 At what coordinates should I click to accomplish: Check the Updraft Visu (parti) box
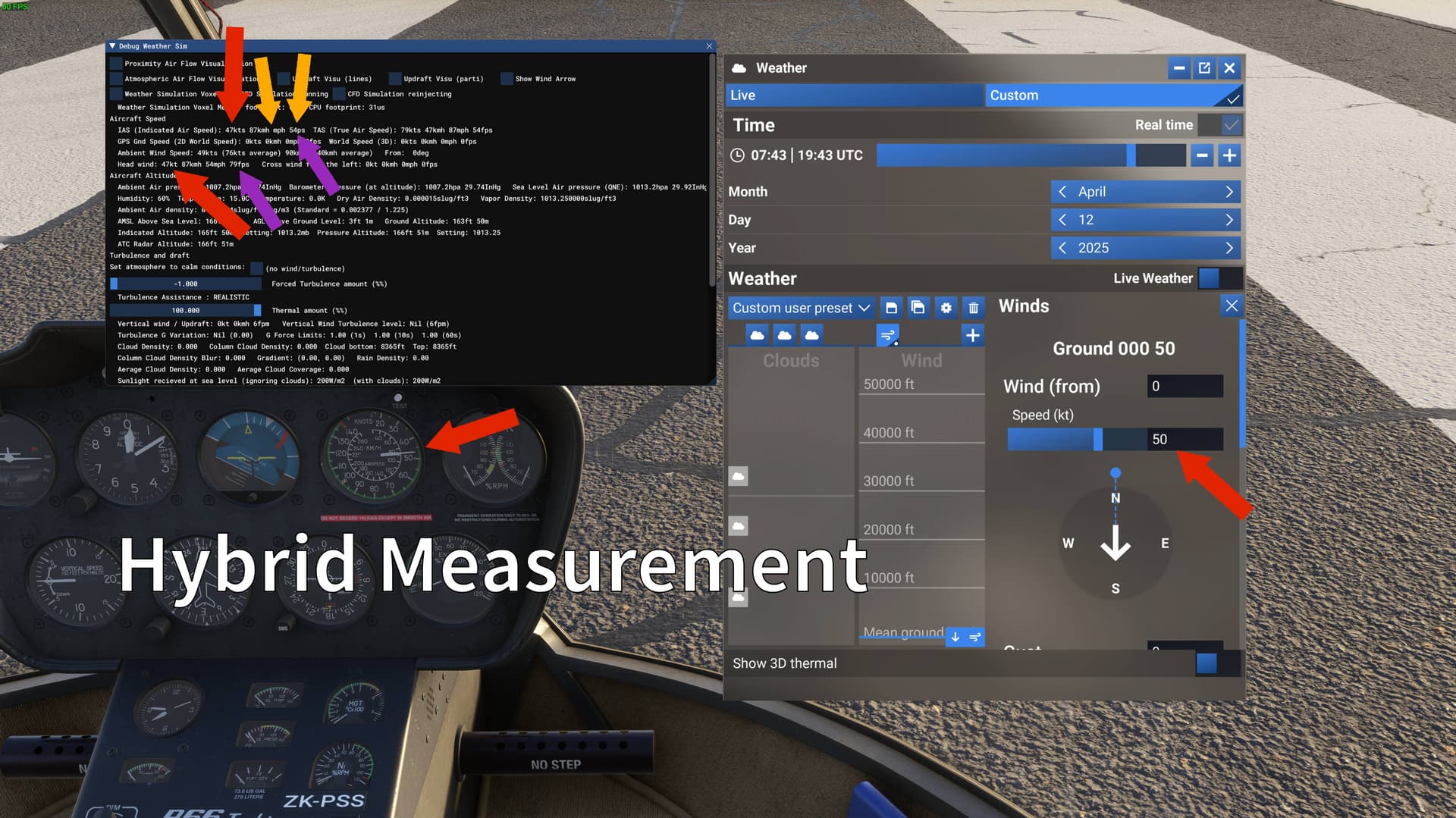(x=395, y=79)
